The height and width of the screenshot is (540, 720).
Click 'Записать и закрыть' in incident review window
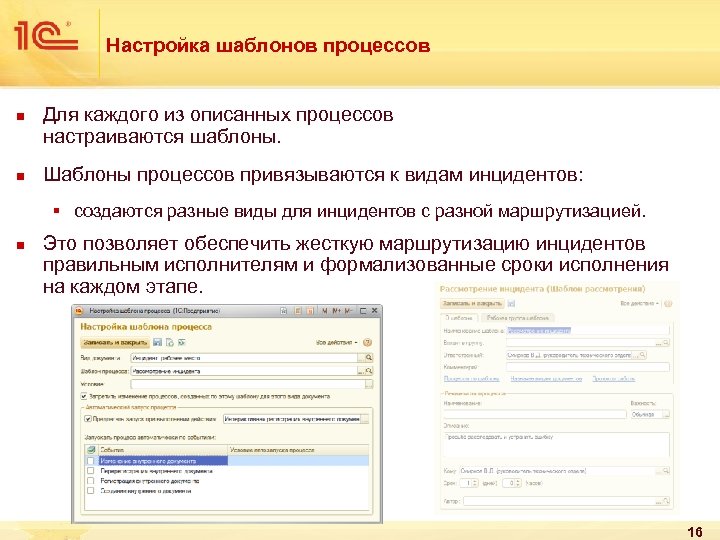pos(472,304)
